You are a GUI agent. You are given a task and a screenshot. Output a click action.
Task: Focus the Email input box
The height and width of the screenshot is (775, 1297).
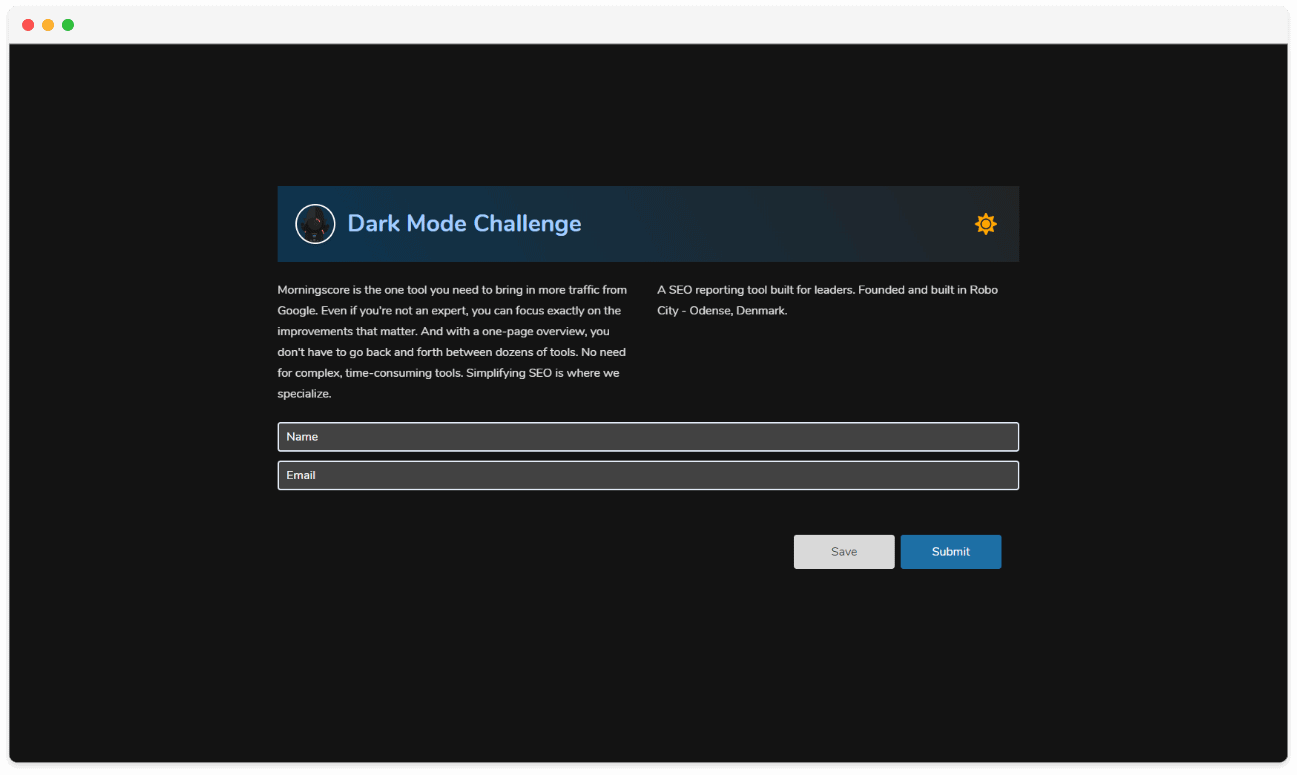coord(648,475)
